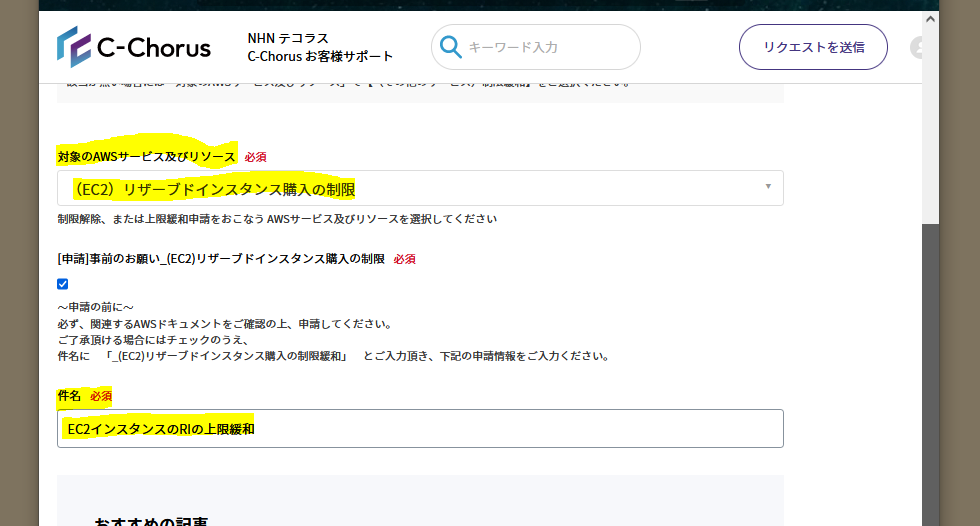980x526 pixels.
Task: Click into the 件名 subject text field
Action: (420, 428)
